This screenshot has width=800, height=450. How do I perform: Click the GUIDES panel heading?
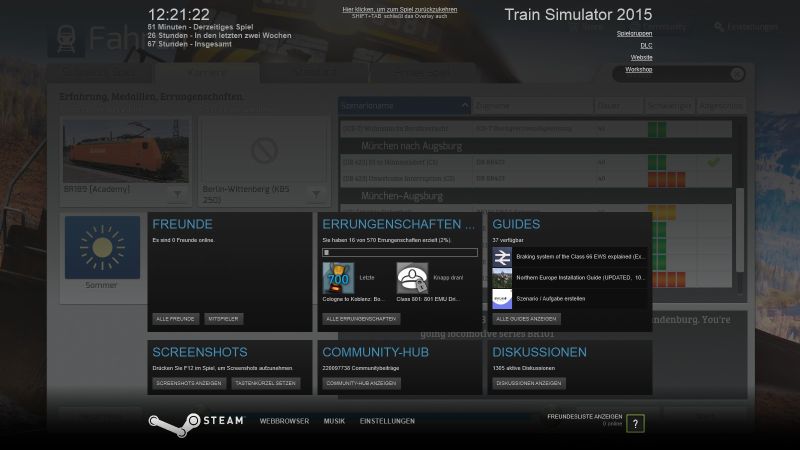[516, 224]
